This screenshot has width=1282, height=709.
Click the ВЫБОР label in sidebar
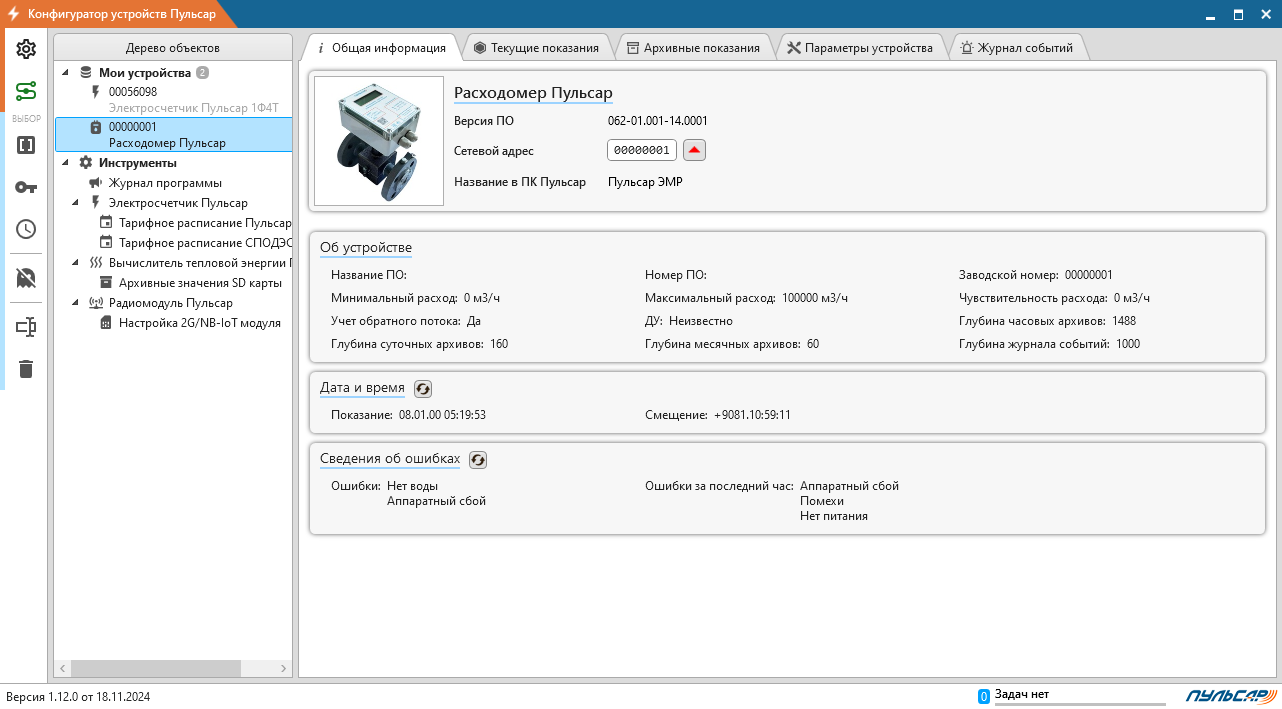click(x=26, y=119)
